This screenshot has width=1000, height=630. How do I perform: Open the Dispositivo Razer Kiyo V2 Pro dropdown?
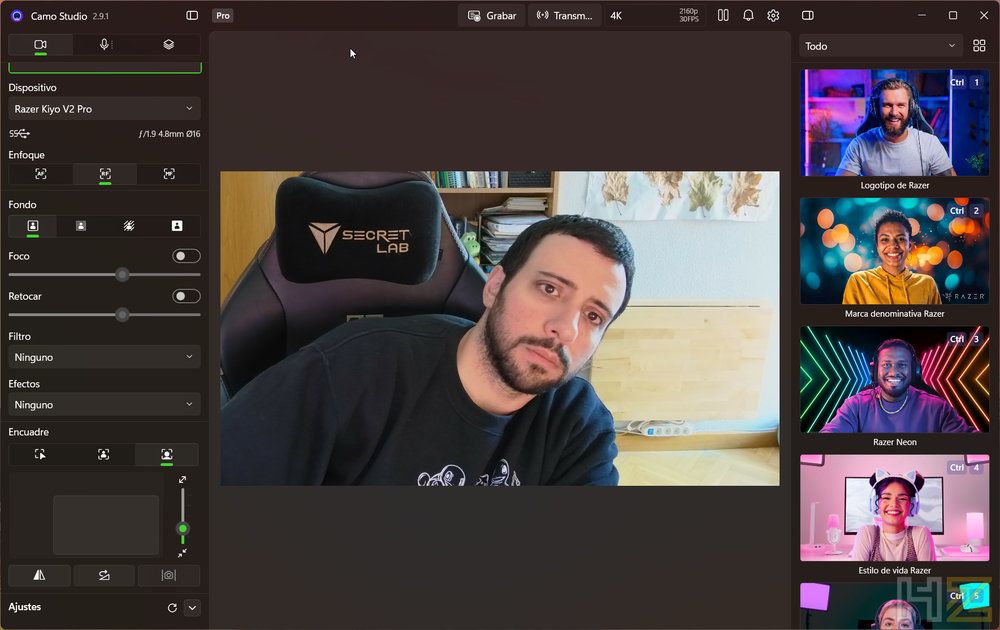click(x=105, y=109)
